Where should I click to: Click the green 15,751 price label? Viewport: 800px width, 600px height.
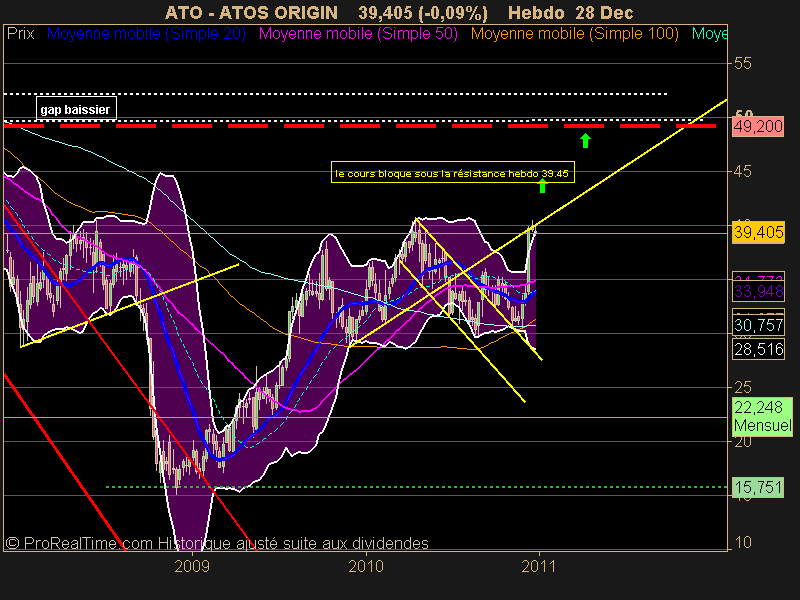tap(758, 487)
